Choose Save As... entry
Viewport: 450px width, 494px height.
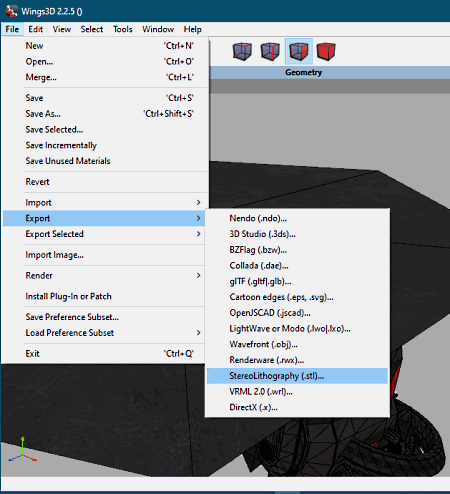click(x=105, y=114)
